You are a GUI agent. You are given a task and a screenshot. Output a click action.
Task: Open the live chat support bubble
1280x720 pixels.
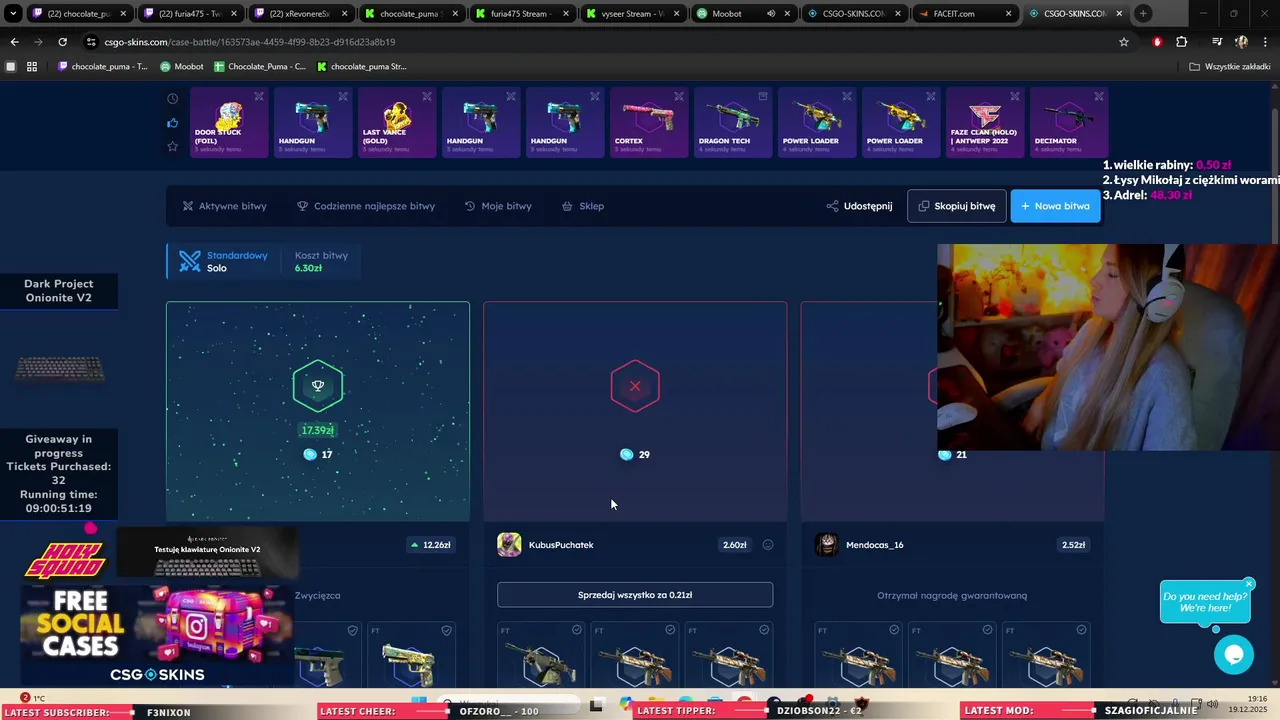(1233, 655)
